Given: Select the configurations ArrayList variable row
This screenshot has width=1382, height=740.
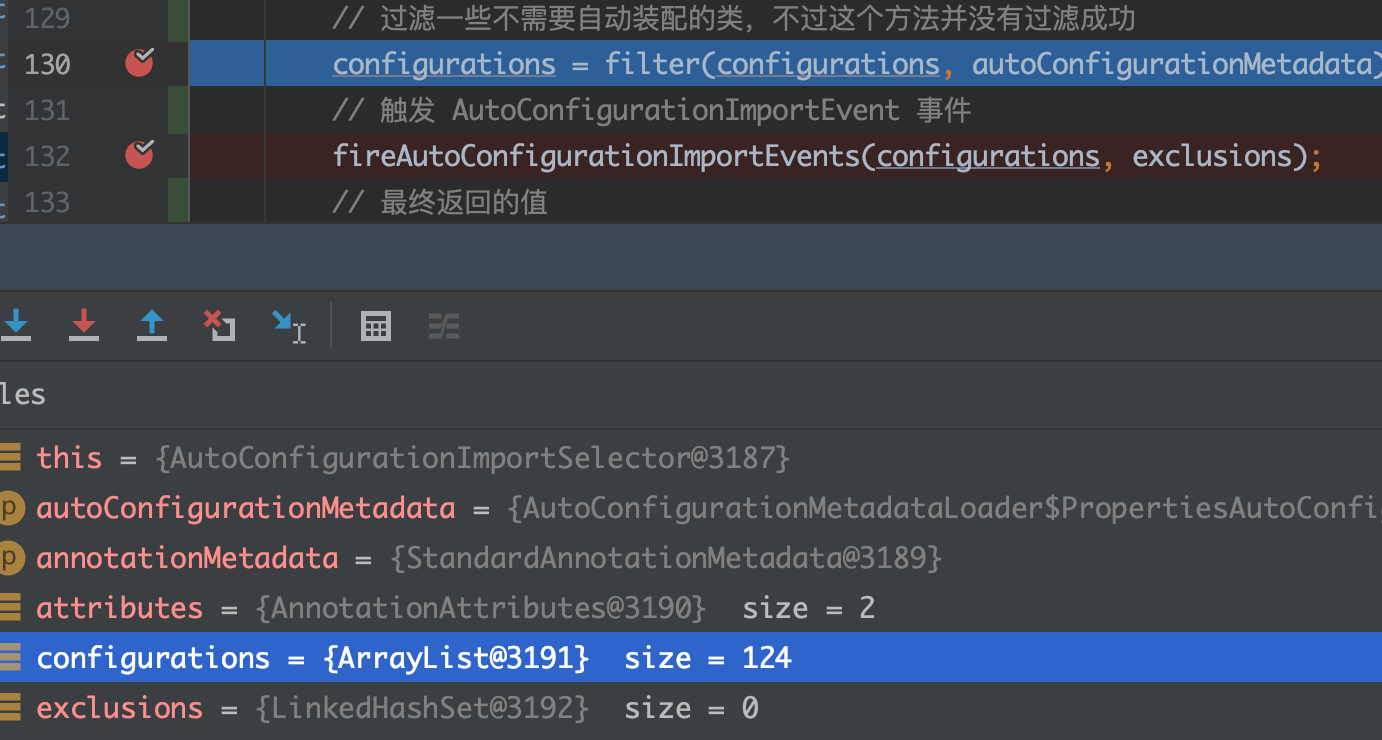Looking at the screenshot, I should click(413, 658).
